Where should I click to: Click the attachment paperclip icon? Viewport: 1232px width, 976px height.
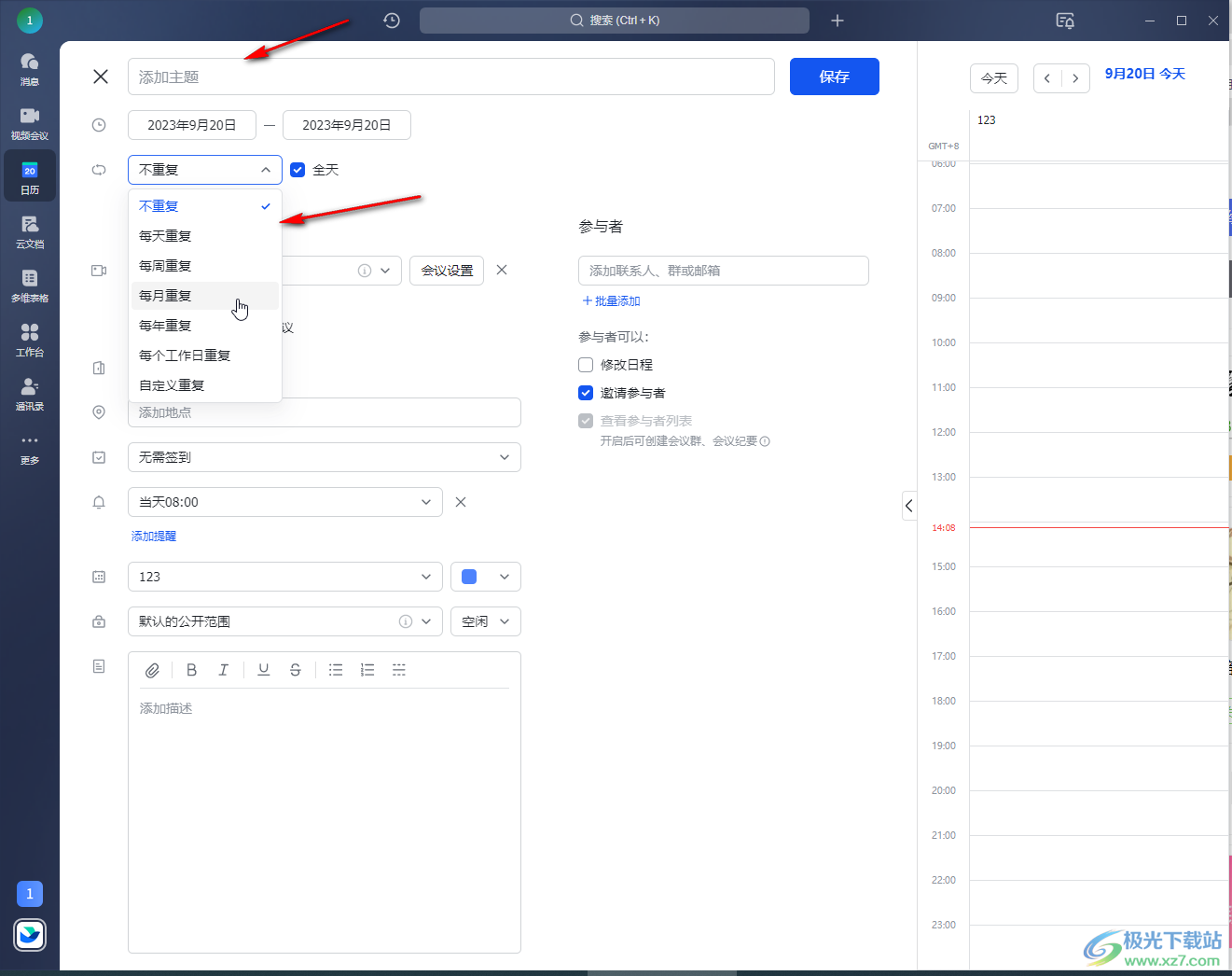point(153,670)
